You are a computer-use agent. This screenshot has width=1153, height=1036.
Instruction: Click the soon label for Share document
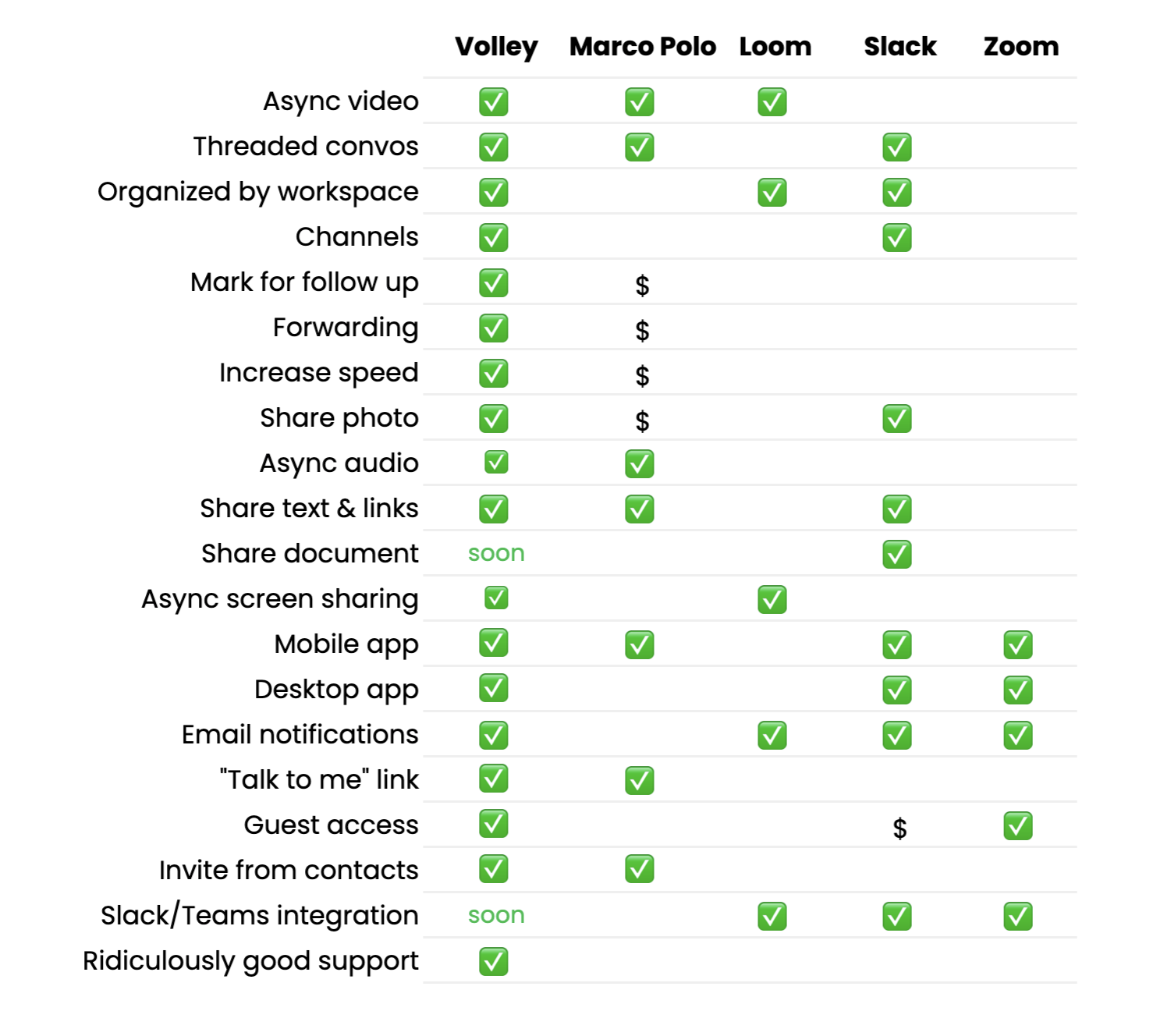pyautogui.click(x=496, y=553)
